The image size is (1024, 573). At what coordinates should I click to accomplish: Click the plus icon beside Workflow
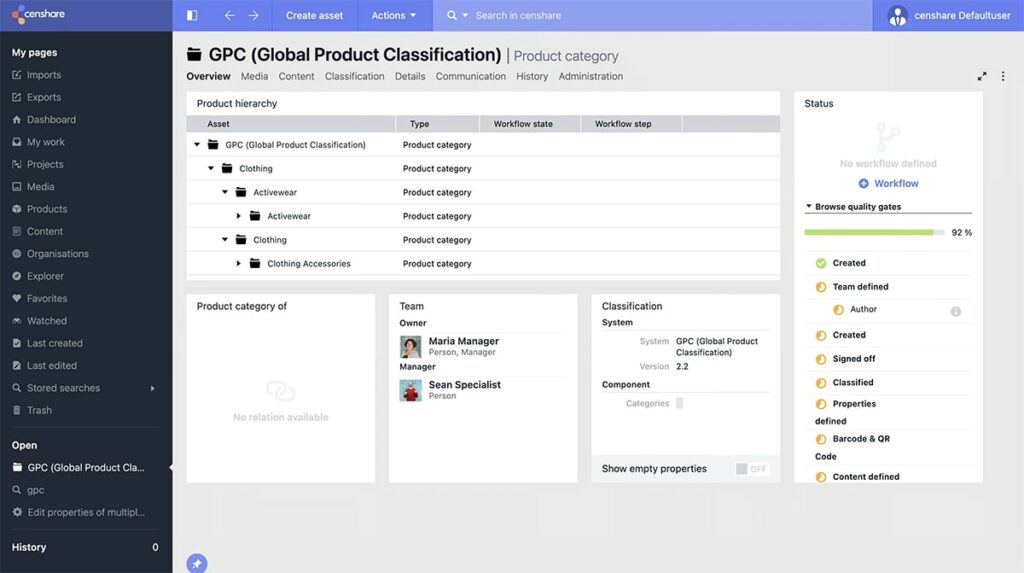863,184
